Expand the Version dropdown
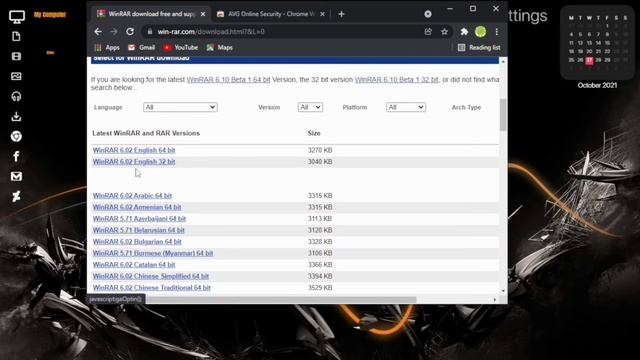Viewport: 640px width, 360px height. 310,107
